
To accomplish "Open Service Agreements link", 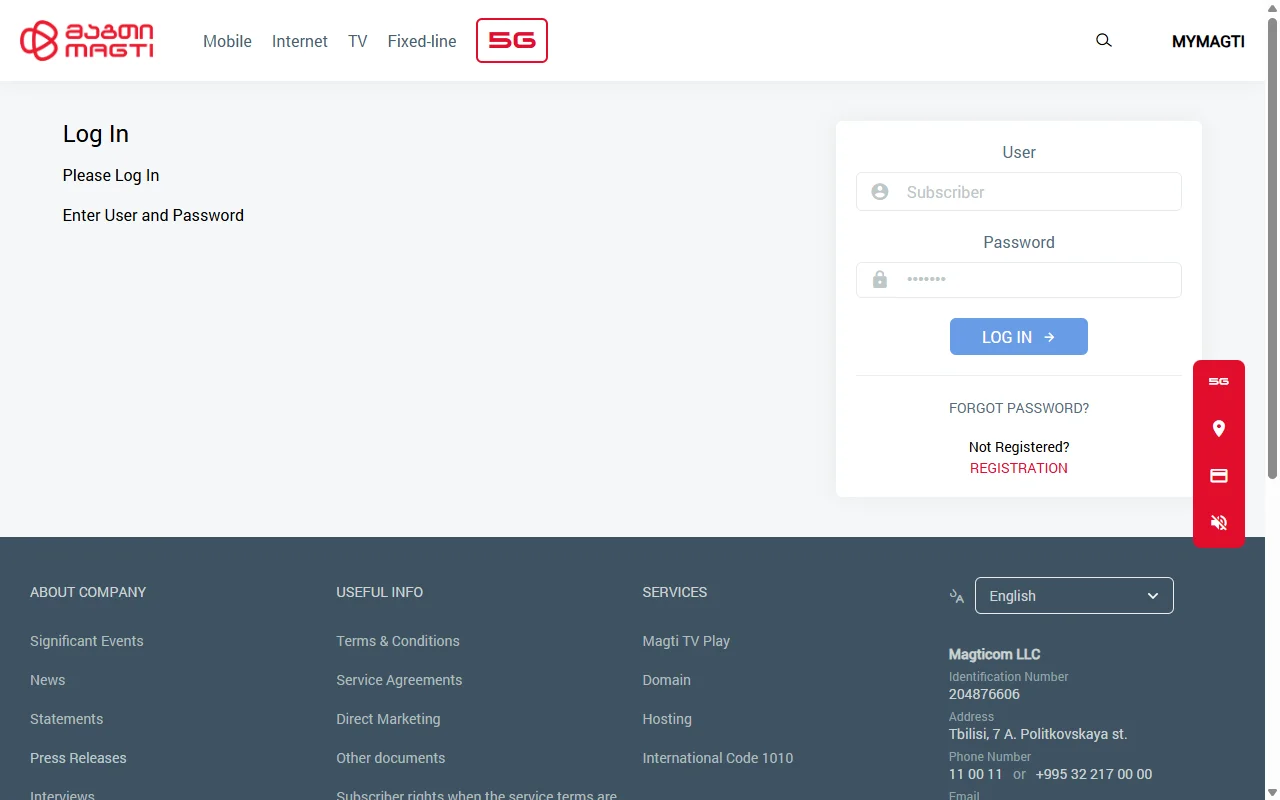I will [x=399, y=680].
